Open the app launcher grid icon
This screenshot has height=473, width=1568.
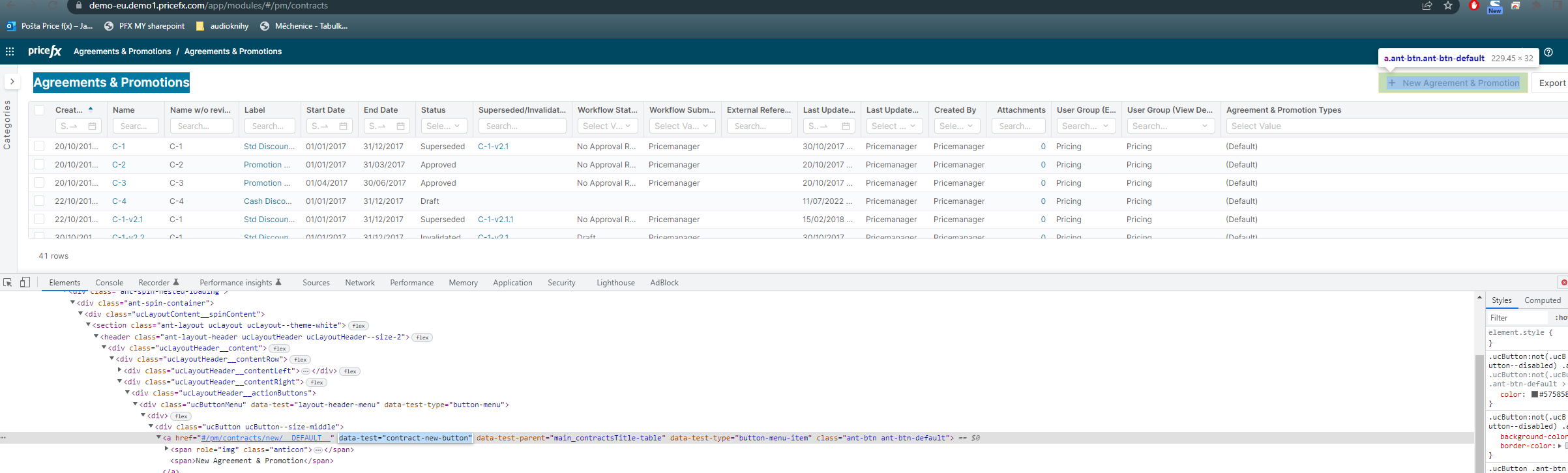pyautogui.click(x=10, y=51)
